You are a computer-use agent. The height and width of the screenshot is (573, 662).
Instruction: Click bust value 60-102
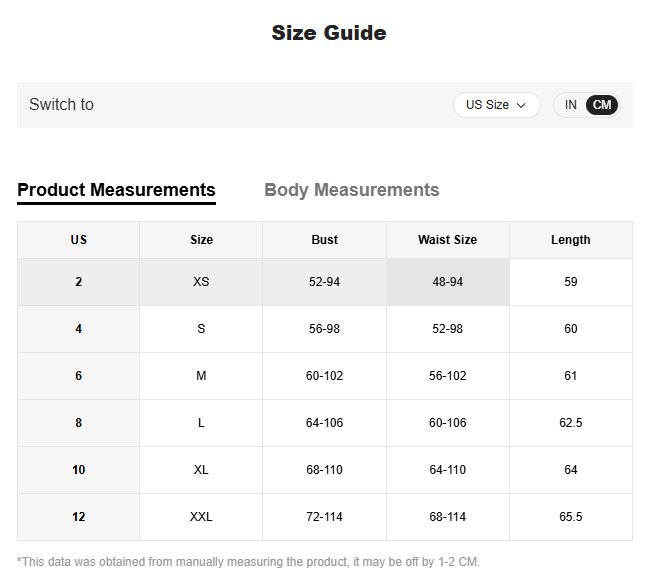click(x=325, y=376)
